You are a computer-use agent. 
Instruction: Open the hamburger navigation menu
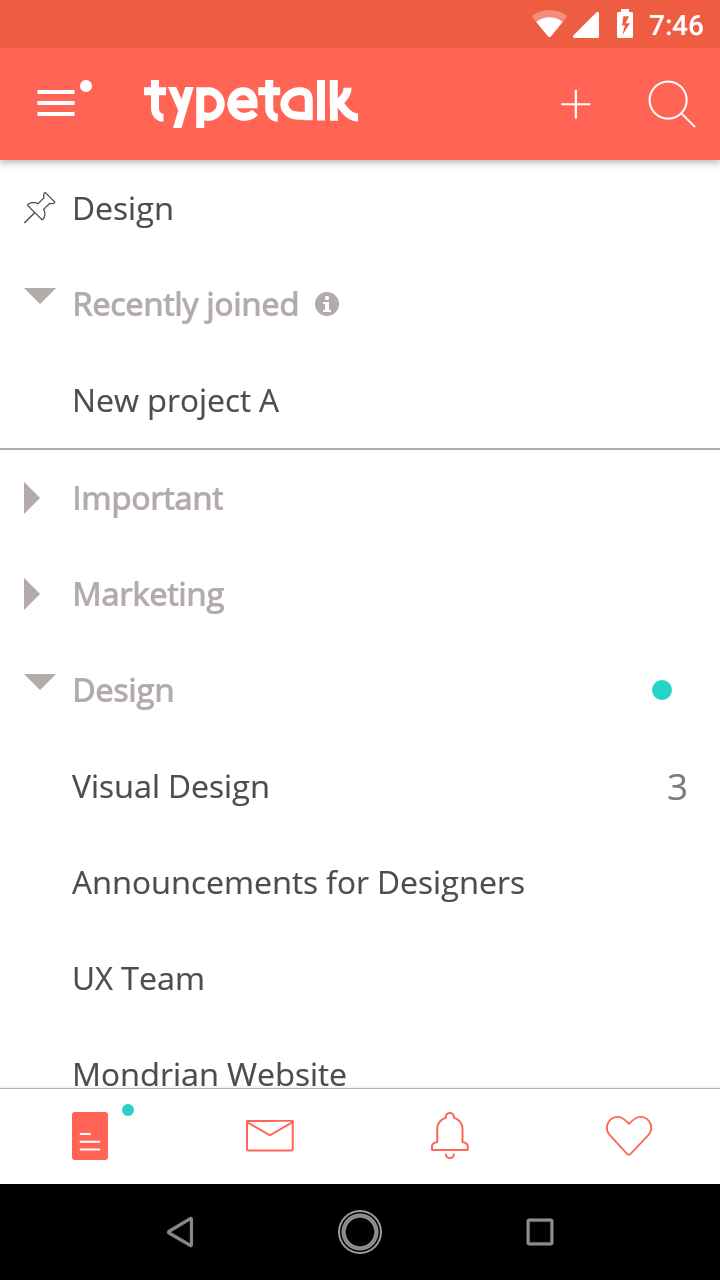click(63, 101)
